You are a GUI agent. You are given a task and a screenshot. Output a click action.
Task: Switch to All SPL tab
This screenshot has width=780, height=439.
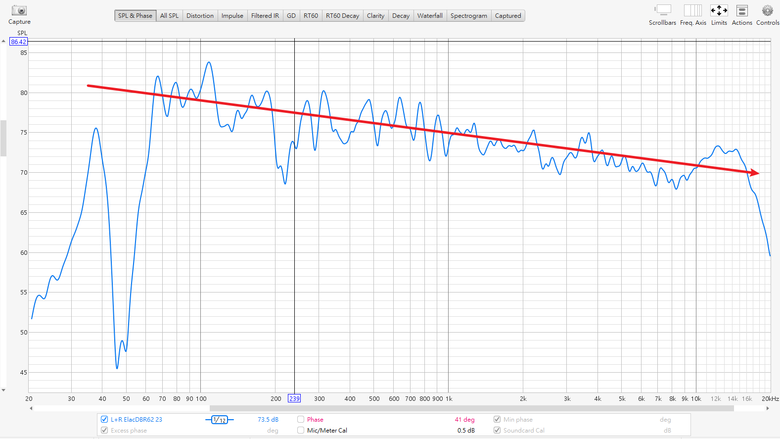(x=169, y=16)
